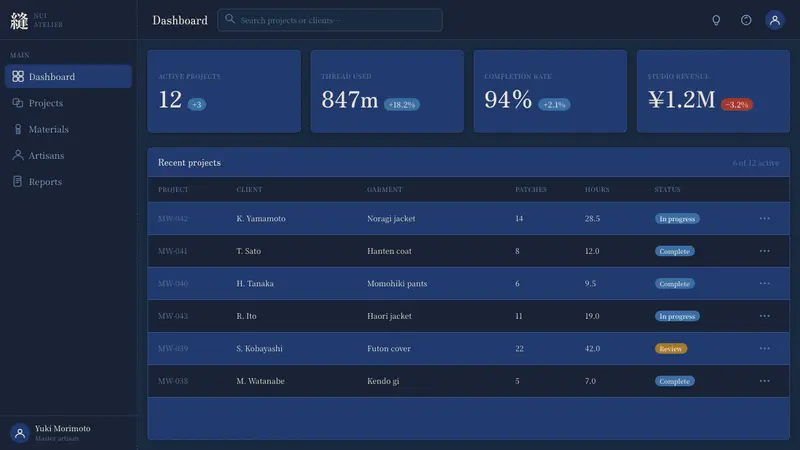
Task: Select client K. Yamamoto
Action: (261, 218)
